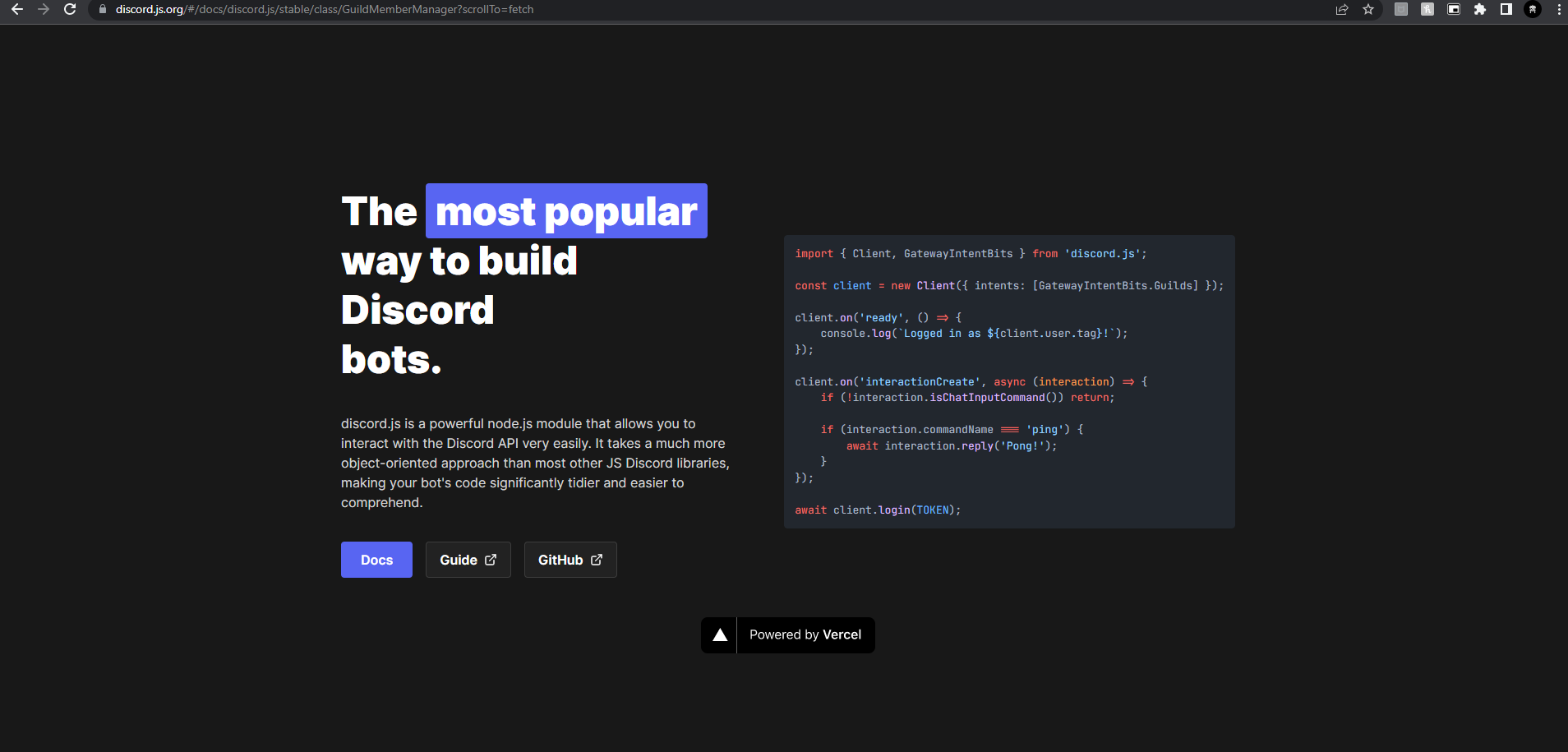The image size is (1568, 752).
Task: Open the Extensions puzzle-piece menu
Action: [x=1480, y=9]
